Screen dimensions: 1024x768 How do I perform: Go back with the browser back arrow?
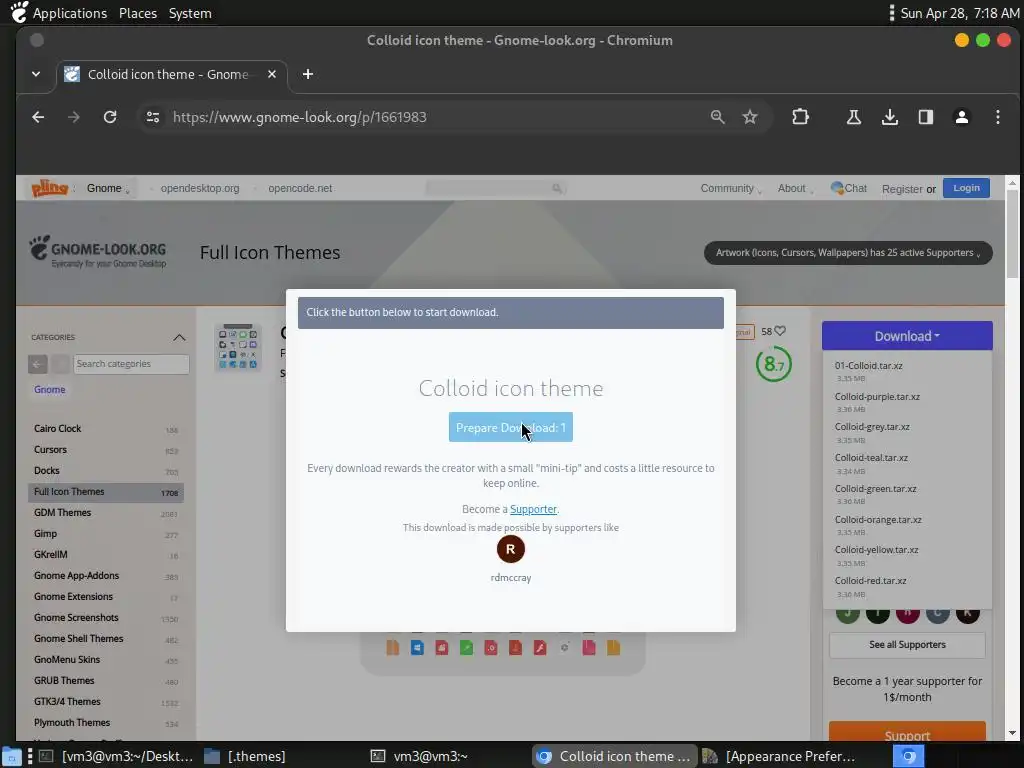(x=39, y=117)
